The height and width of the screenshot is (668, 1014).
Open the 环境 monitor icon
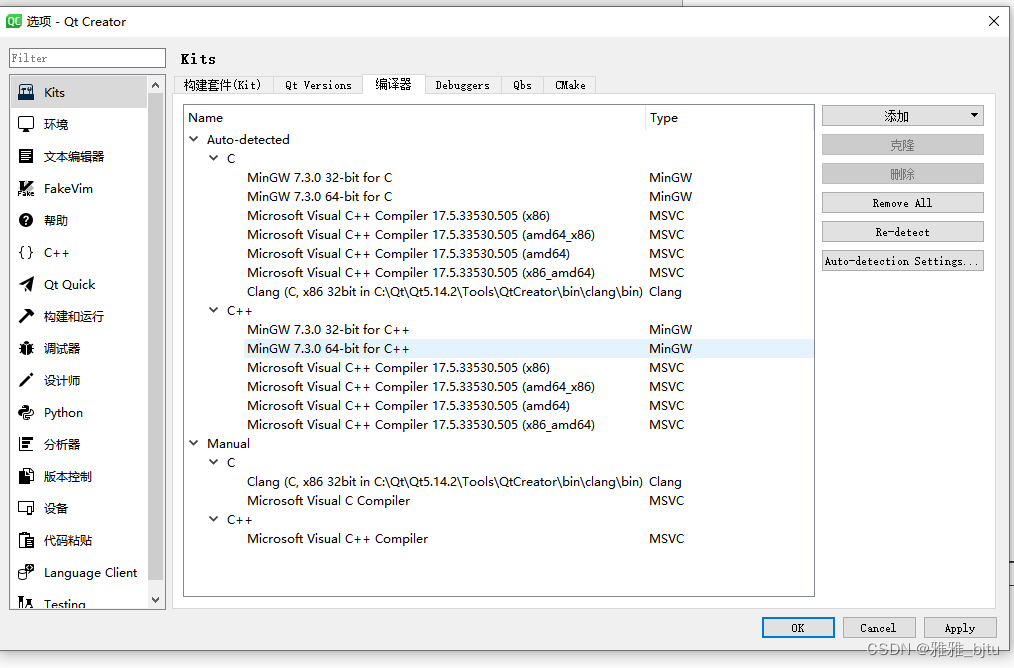(x=26, y=124)
